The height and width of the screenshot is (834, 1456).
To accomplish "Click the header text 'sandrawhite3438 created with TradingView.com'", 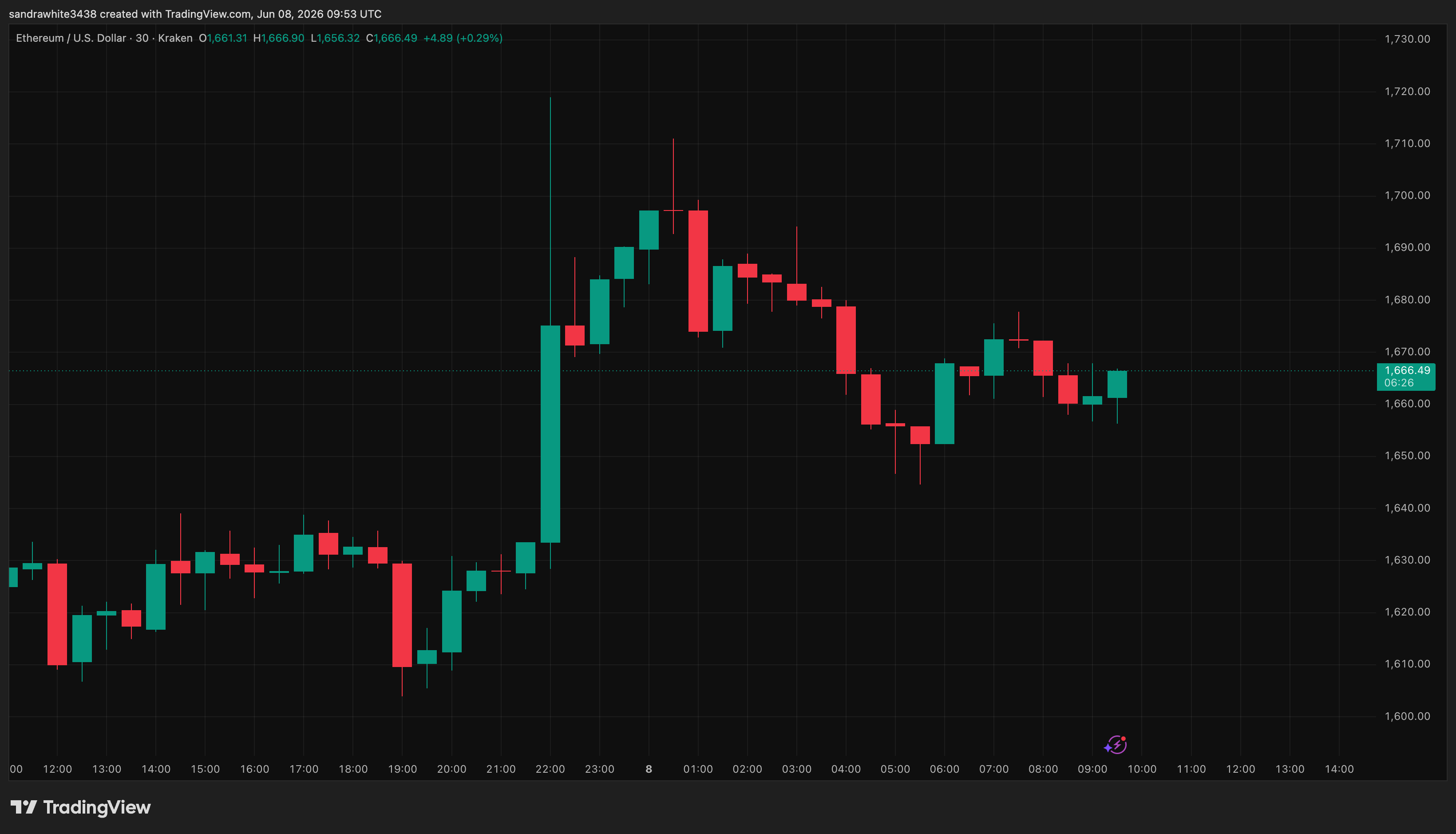I will click(x=130, y=14).
